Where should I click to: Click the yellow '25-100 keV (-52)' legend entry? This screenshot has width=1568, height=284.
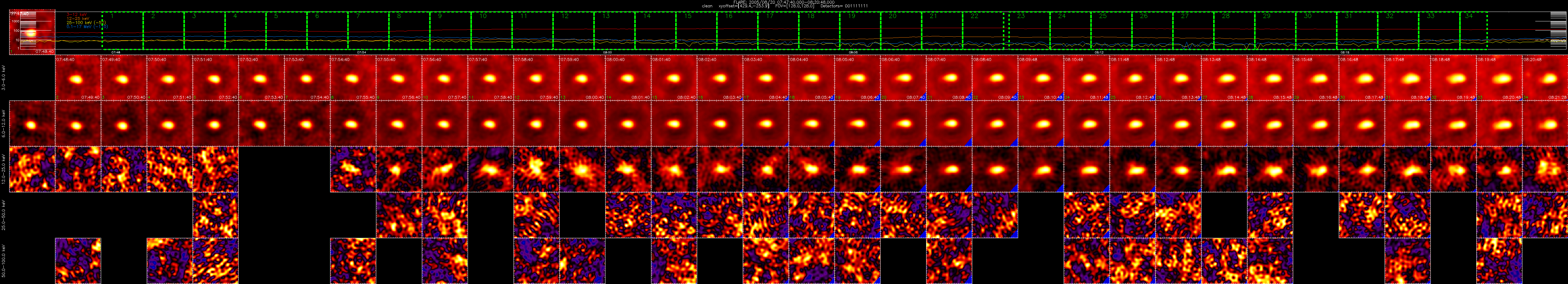(x=86, y=23)
